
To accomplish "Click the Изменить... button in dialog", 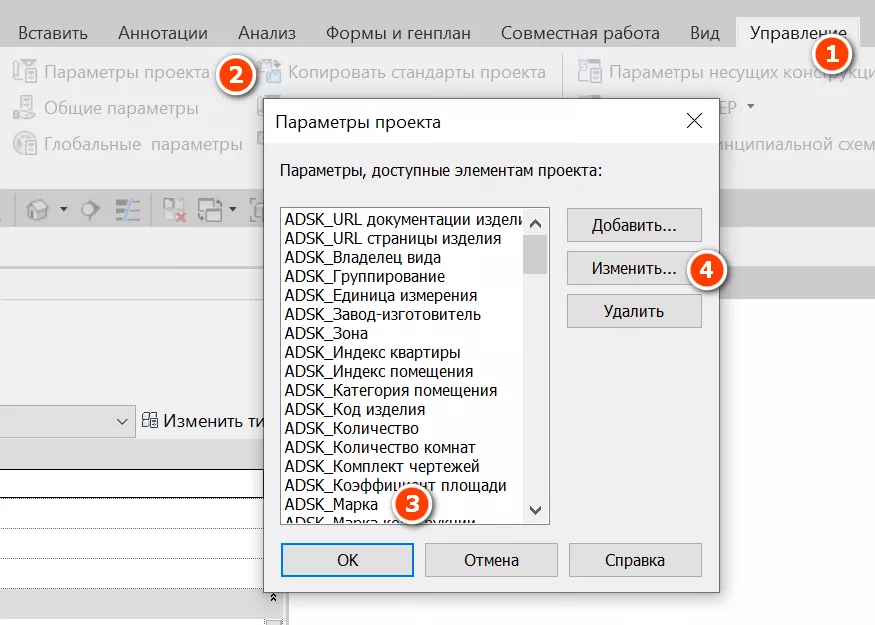I will click(633, 269).
